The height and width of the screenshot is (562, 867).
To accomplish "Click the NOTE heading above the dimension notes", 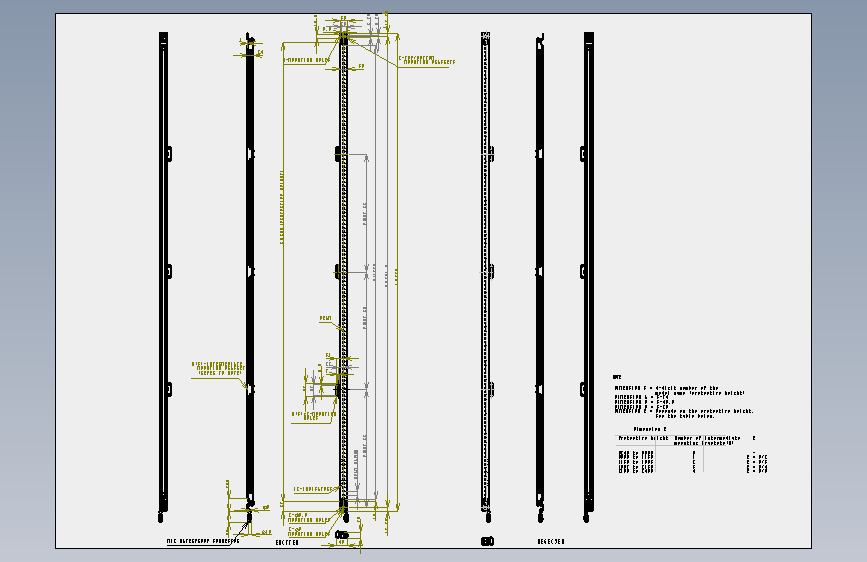I will click(x=617, y=377).
